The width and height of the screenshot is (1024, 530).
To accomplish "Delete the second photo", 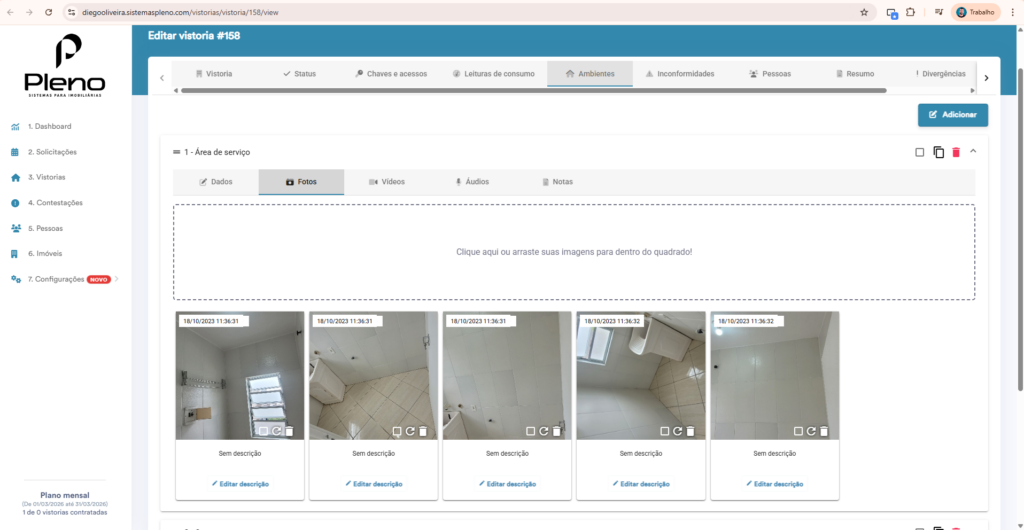I will (x=423, y=431).
